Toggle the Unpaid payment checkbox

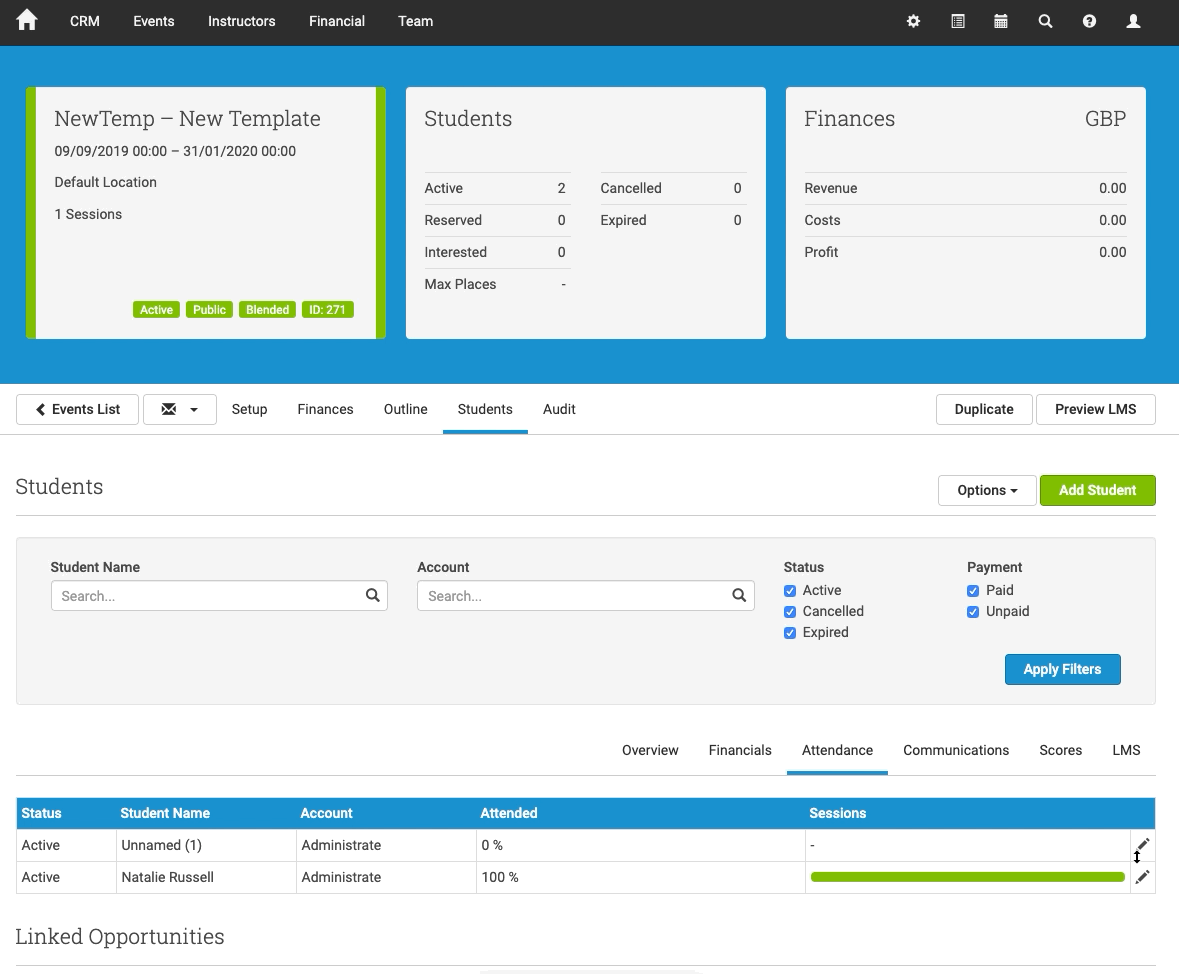click(x=973, y=612)
